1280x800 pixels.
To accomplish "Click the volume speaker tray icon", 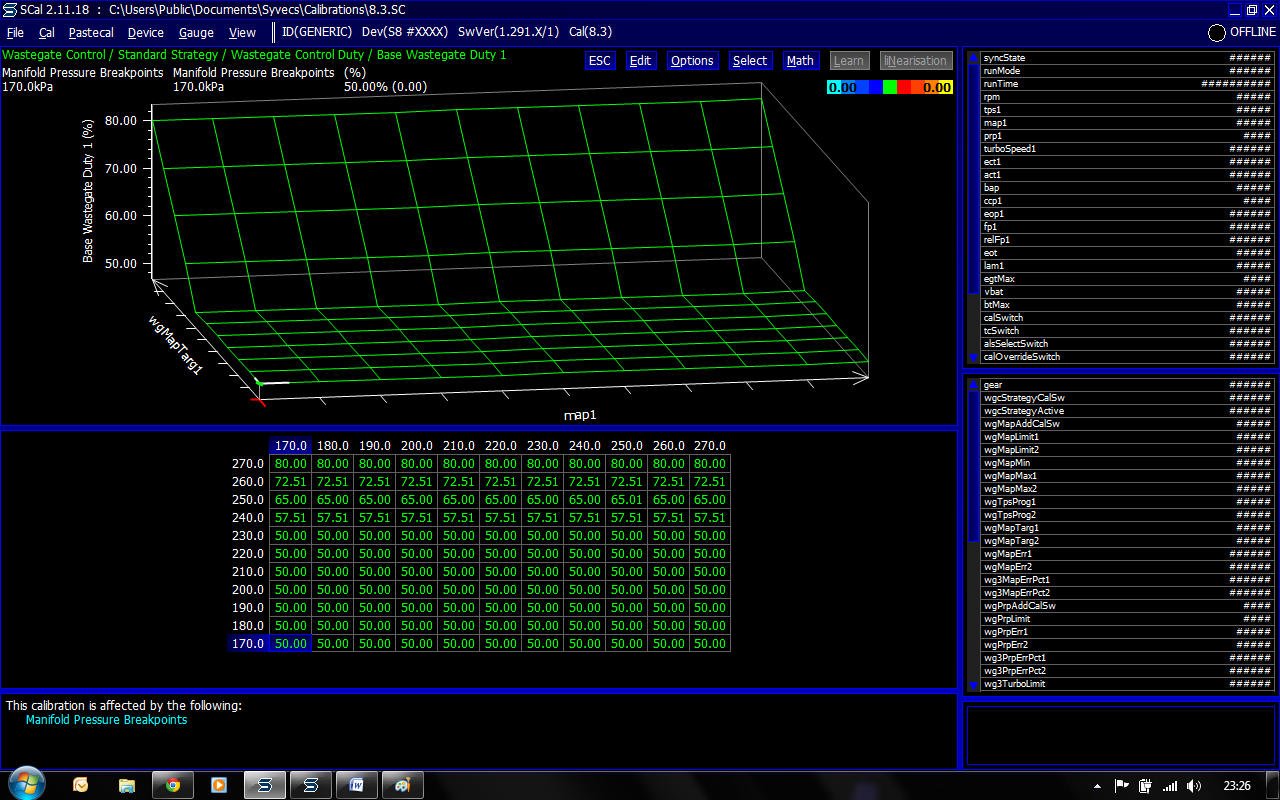I will (x=1194, y=786).
